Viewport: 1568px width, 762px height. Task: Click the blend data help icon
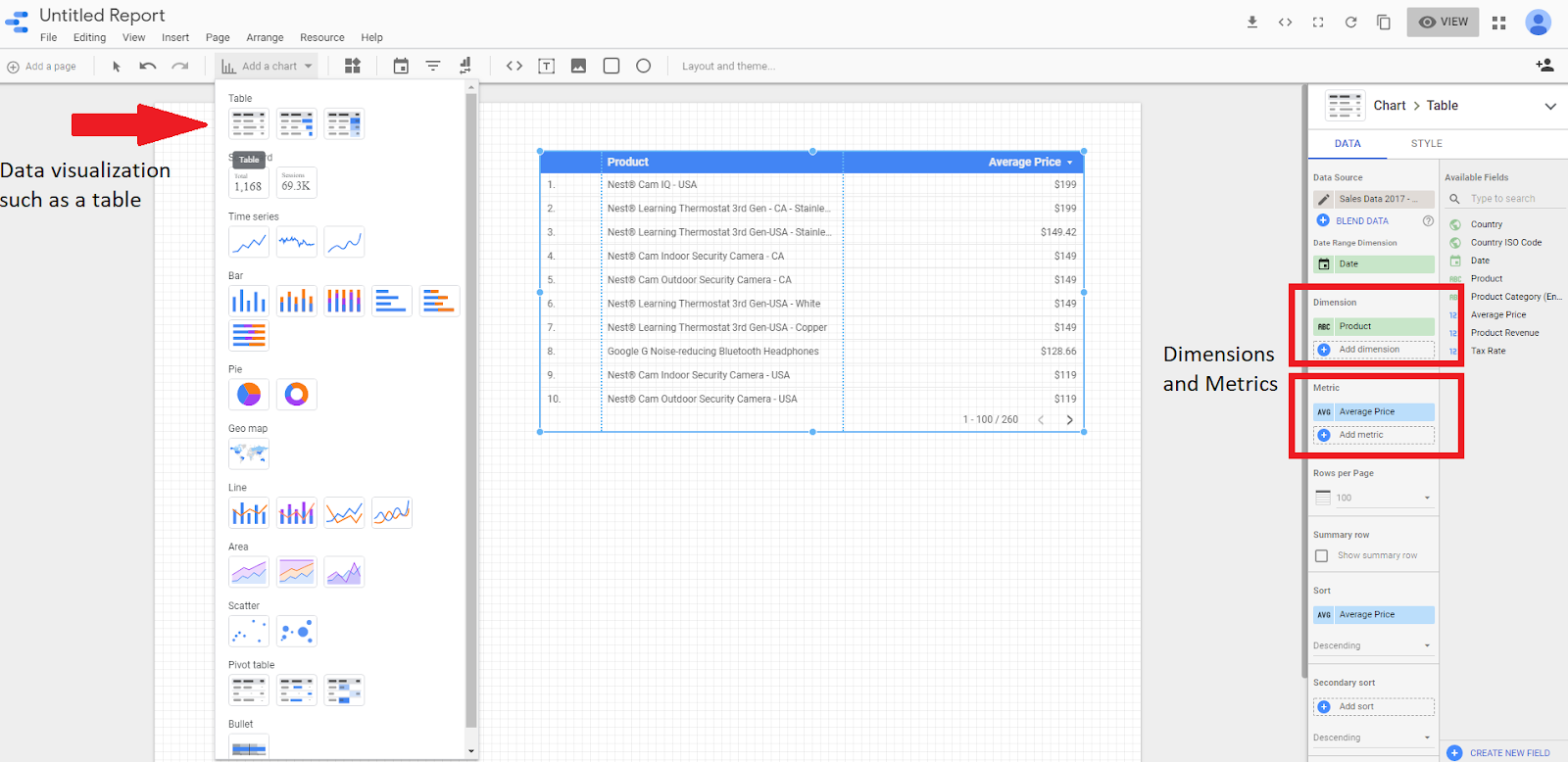pyautogui.click(x=1428, y=221)
